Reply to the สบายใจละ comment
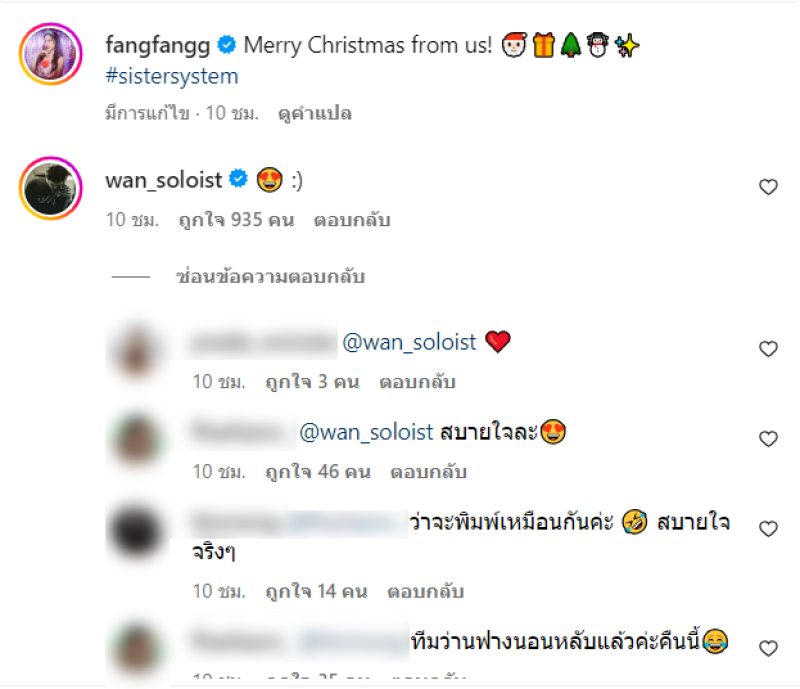This screenshot has width=800, height=689. click(429, 472)
